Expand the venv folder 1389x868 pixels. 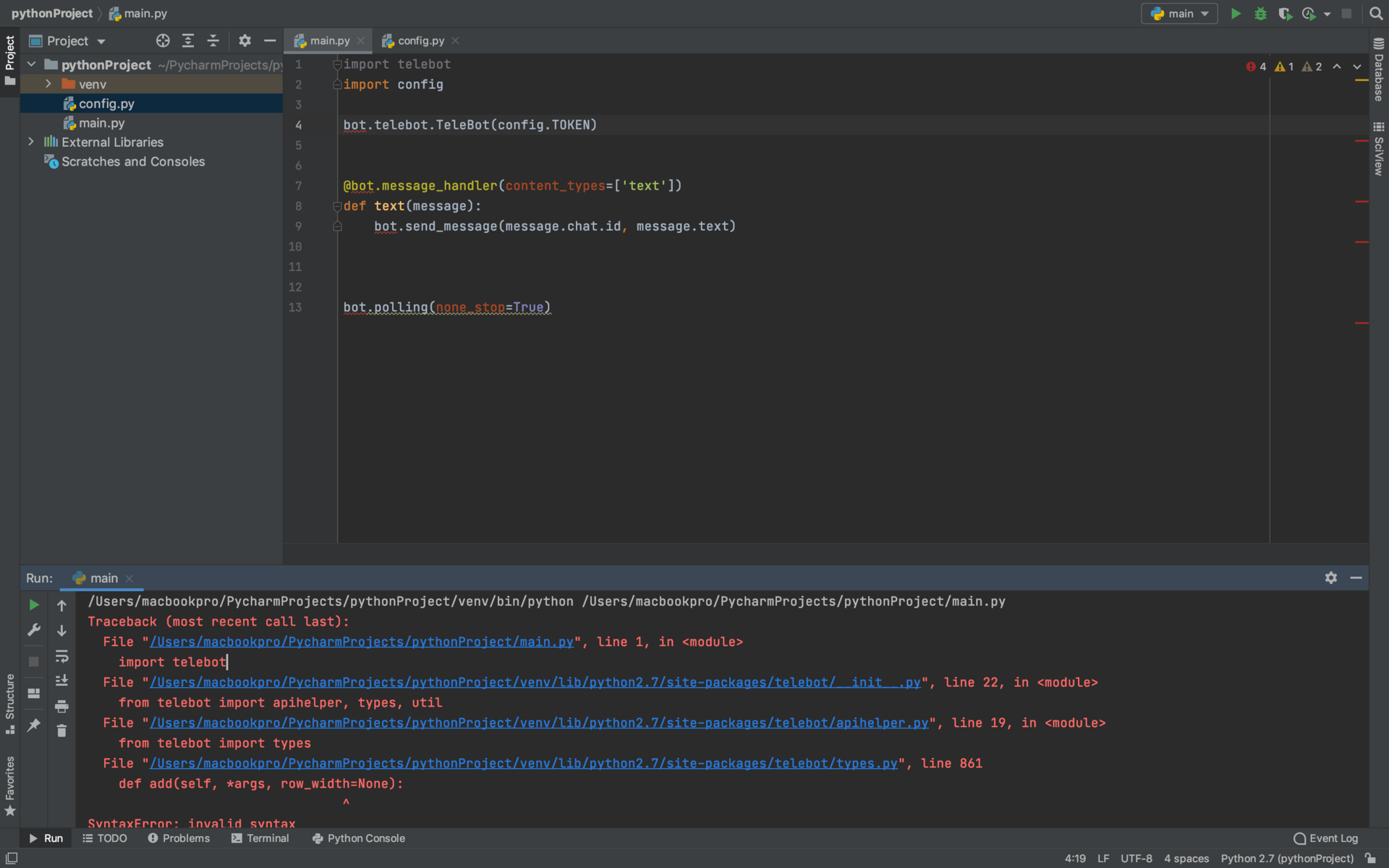(x=48, y=84)
